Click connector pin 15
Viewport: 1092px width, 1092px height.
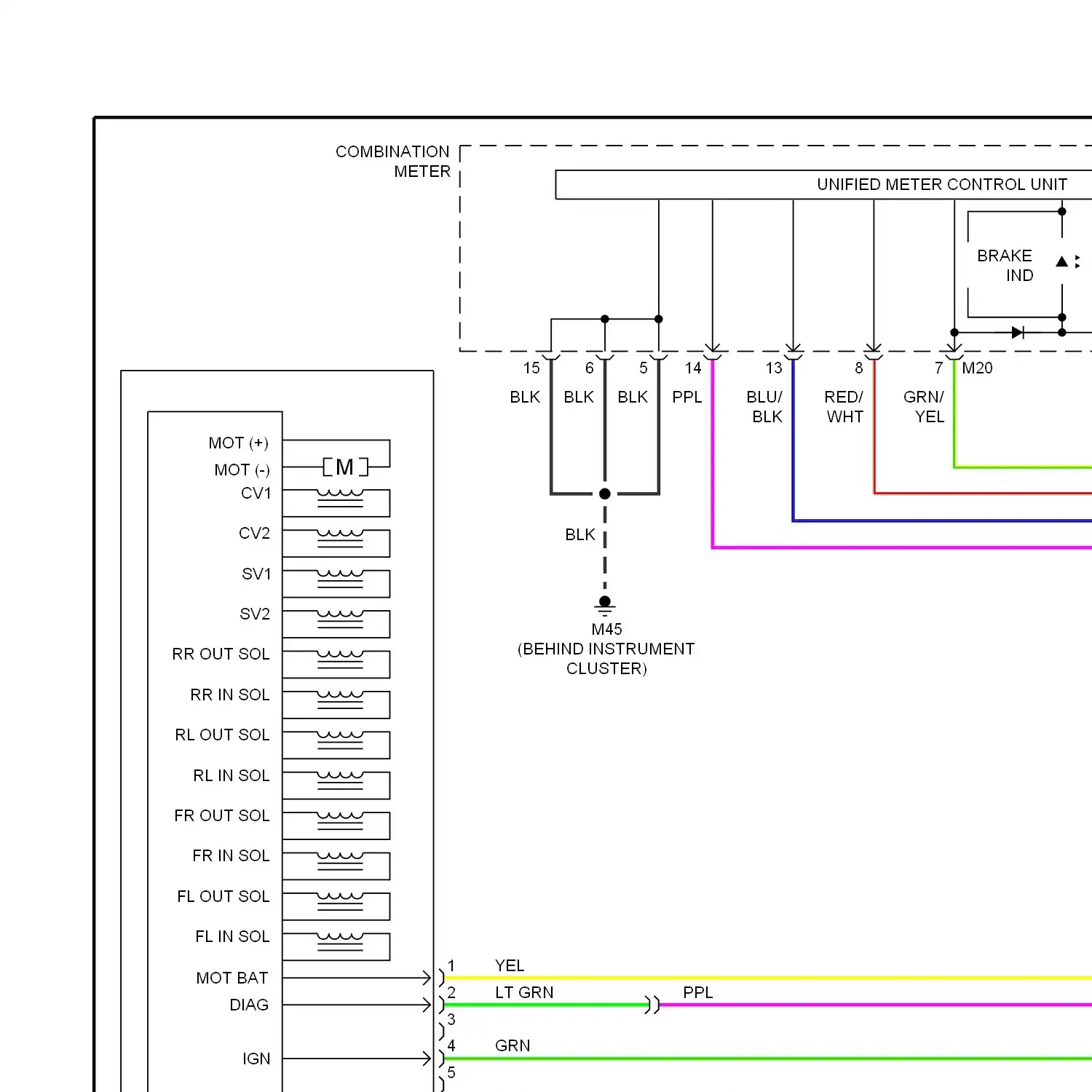coord(531,368)
